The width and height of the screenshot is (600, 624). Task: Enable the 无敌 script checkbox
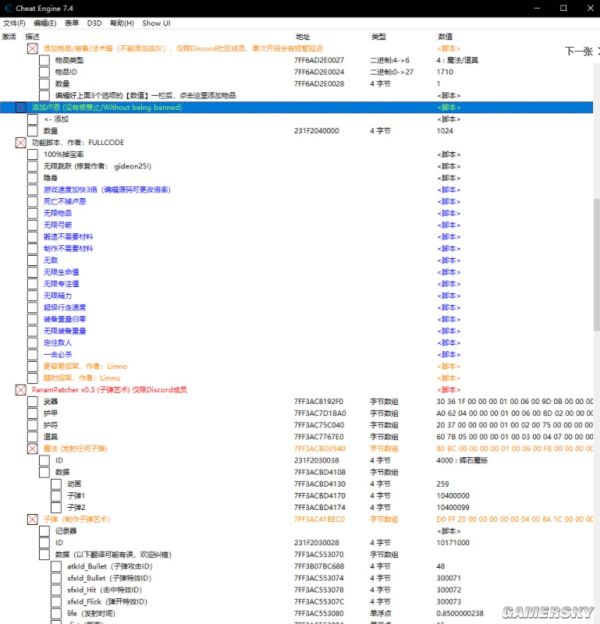point(33,260)
